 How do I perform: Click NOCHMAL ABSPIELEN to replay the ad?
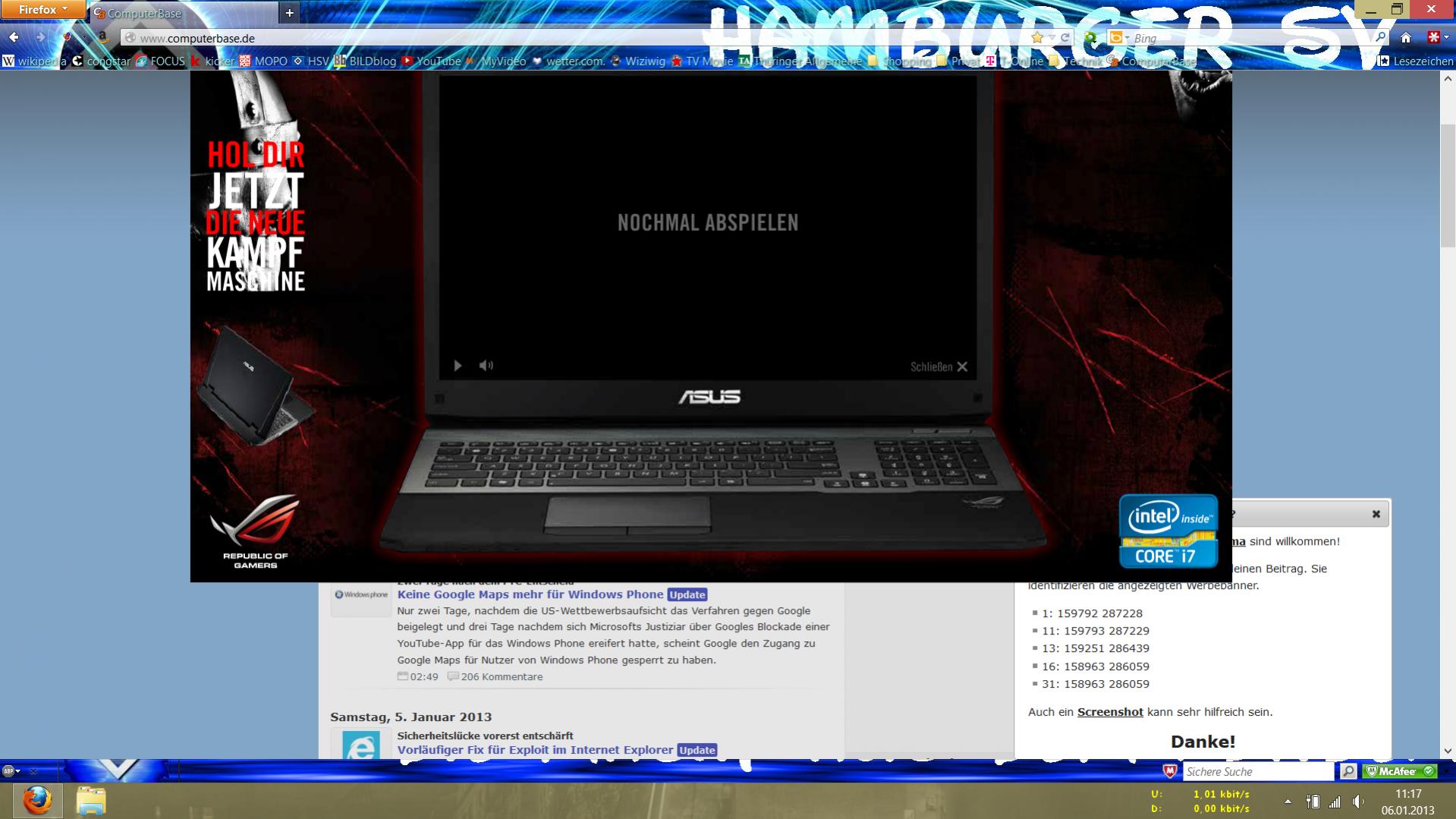pyautogui.click(x=708, y=222)
